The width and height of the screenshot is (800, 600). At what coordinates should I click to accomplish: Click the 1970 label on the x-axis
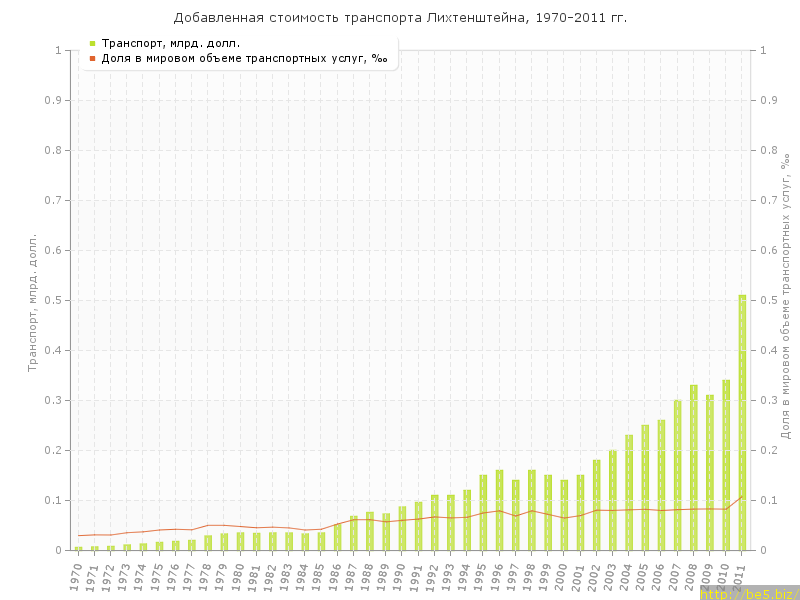point(77,575)
